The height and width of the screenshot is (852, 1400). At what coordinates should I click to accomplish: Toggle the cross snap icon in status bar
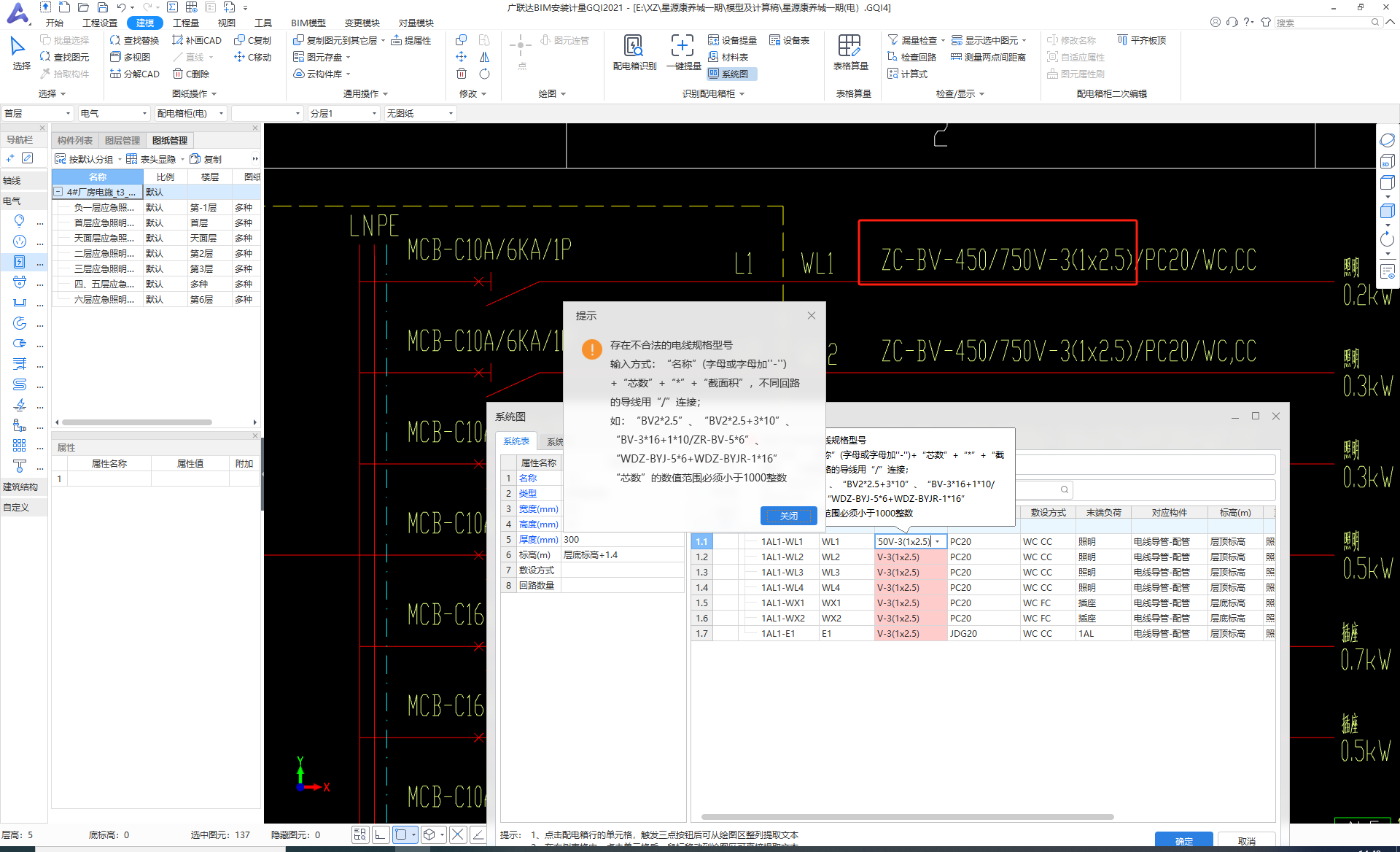(x=458, y=834)
